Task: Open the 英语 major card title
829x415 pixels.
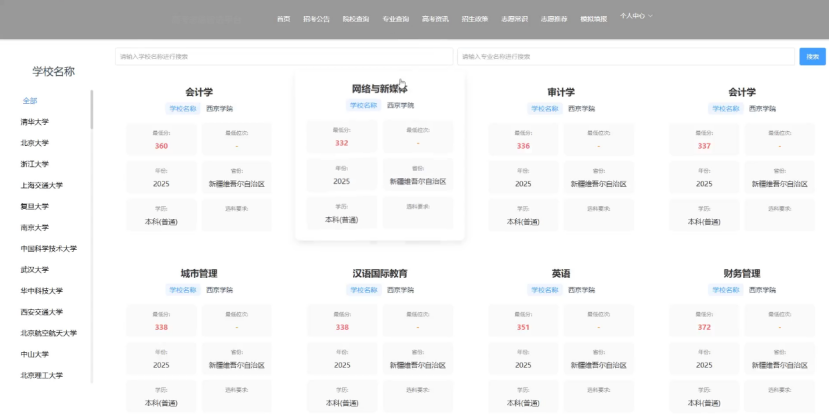Action: tap(561, 273)
